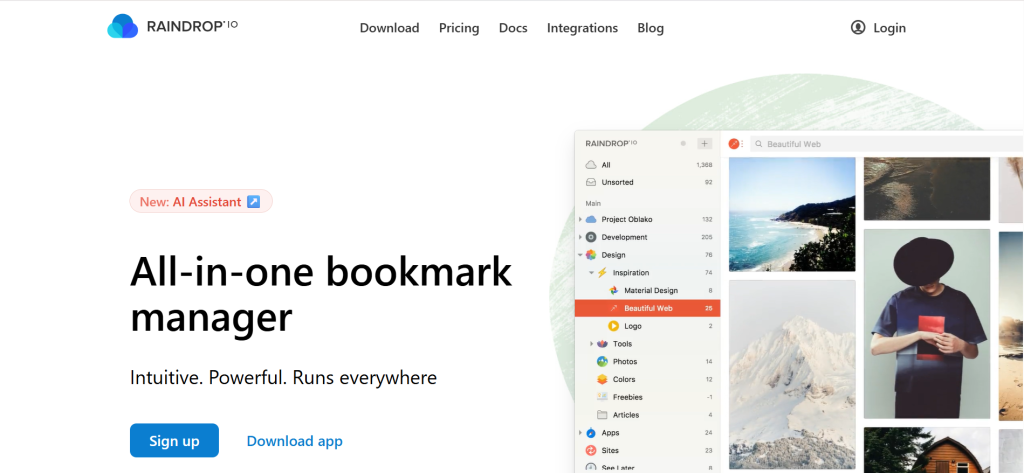
Task: Click the Raindrop.io cloud logo
Action: coord(122,27)
